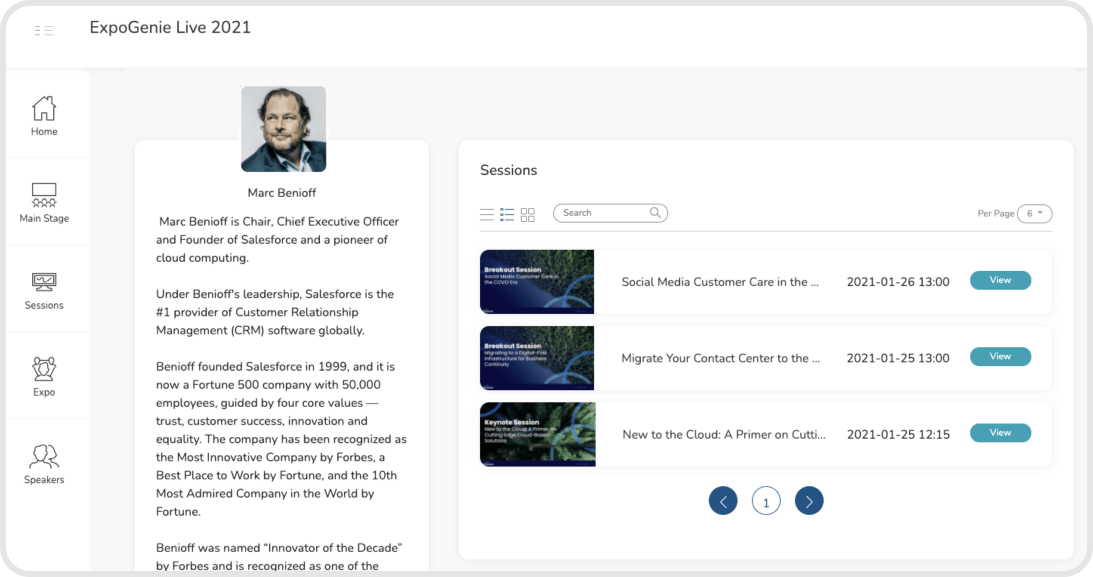Switch sessions to grid view
Screen dimensions: 1093x577
pos(528,215)
